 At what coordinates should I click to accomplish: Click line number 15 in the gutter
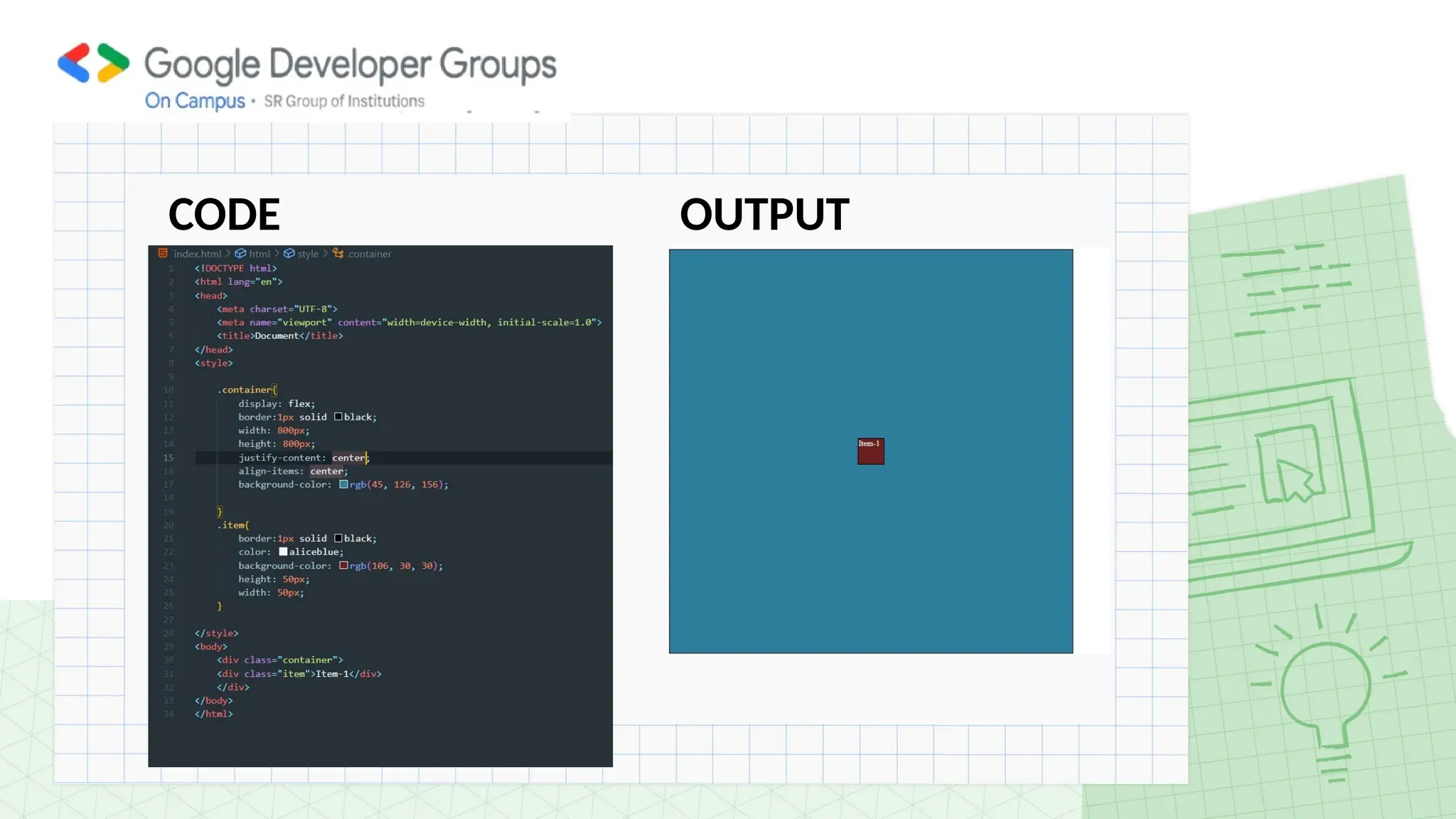pos(168,458)
